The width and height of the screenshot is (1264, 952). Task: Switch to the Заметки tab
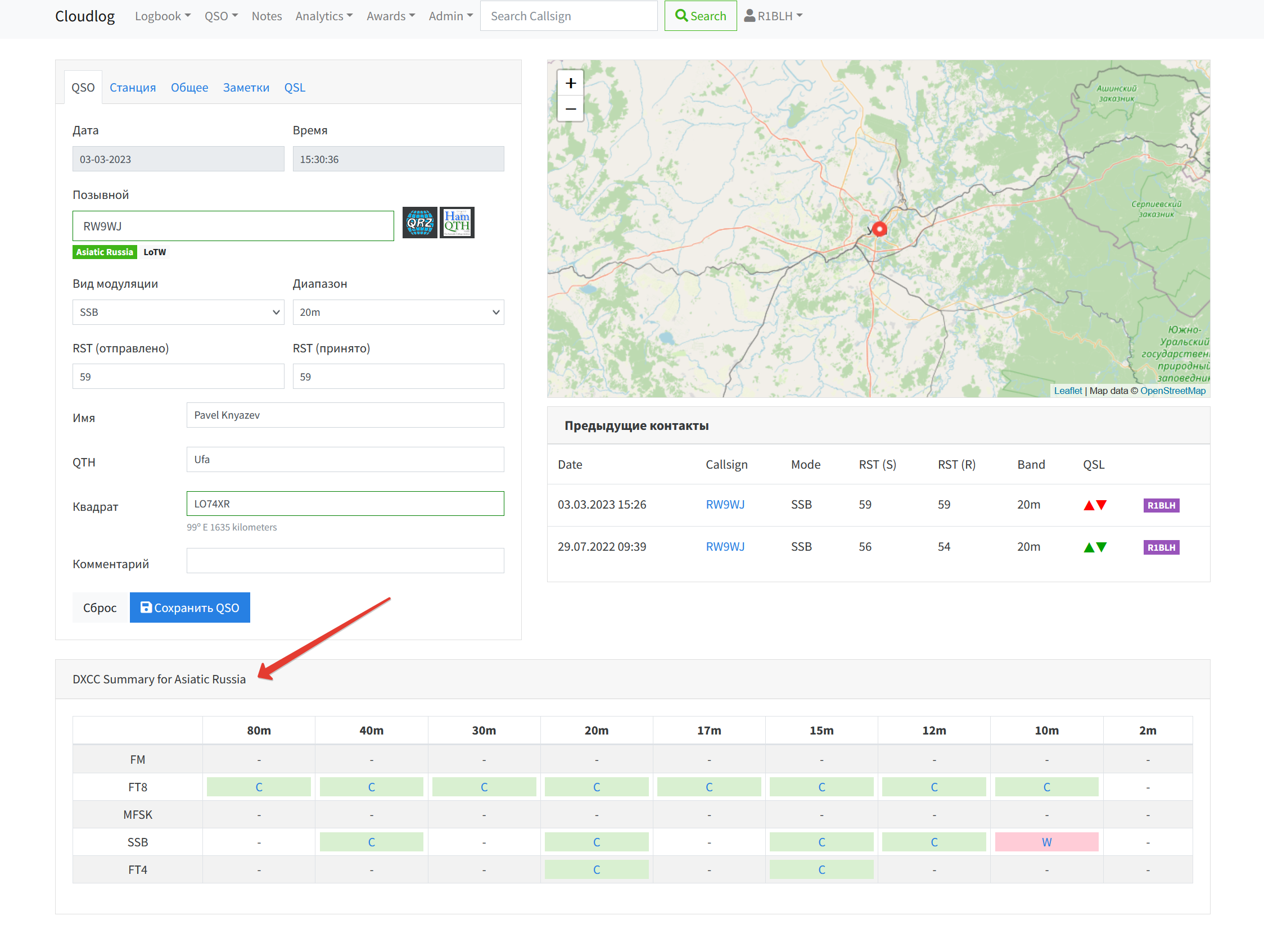point(246,87)
